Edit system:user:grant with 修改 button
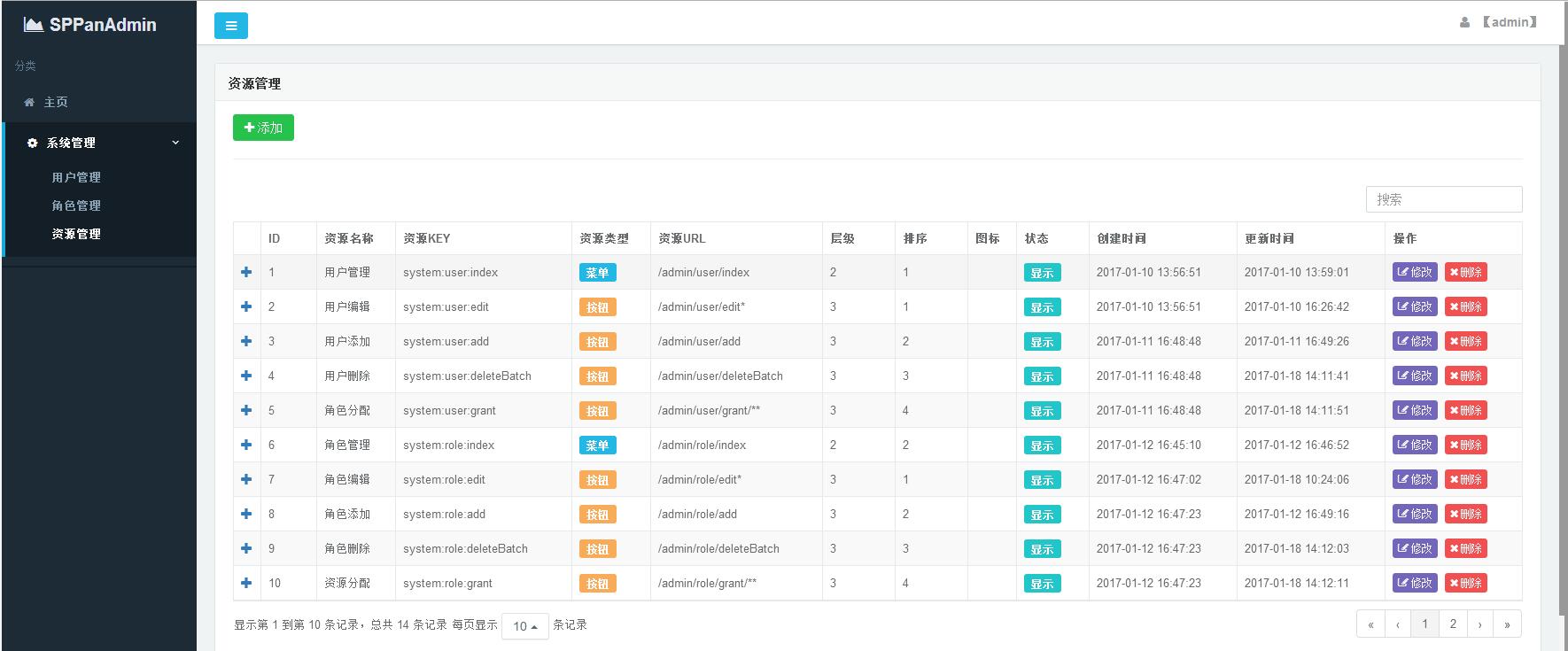 click(1415, 410)
